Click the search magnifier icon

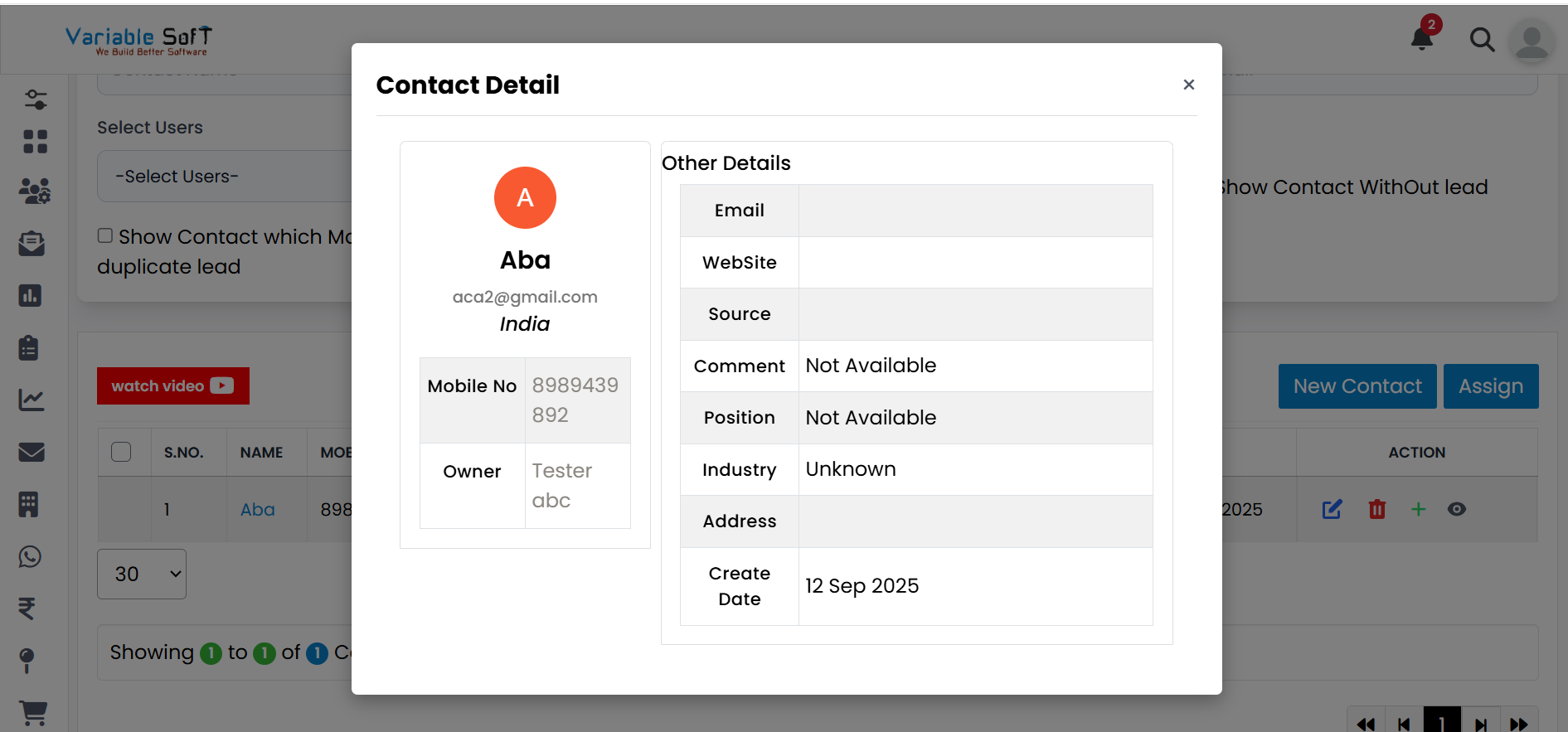pyautogui.click(x=1482, y=39)
